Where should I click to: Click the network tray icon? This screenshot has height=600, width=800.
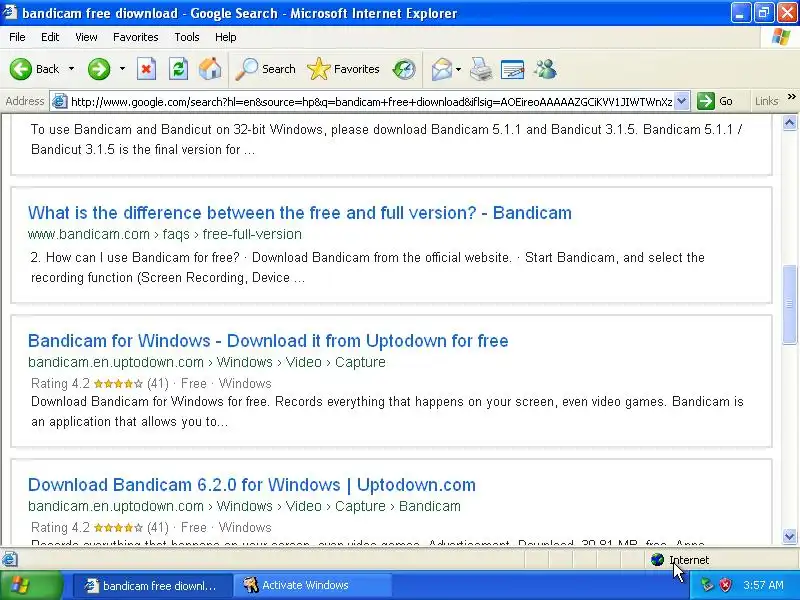click(707, 585)
